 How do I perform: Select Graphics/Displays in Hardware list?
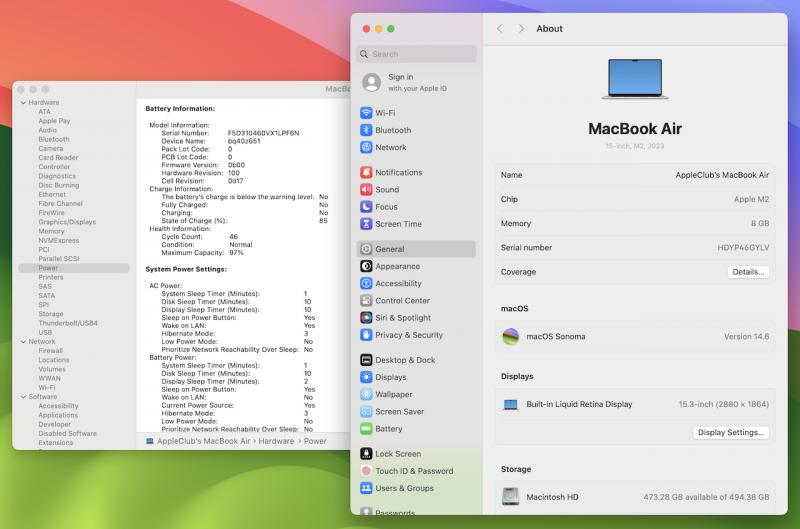[x=67, y=222]
